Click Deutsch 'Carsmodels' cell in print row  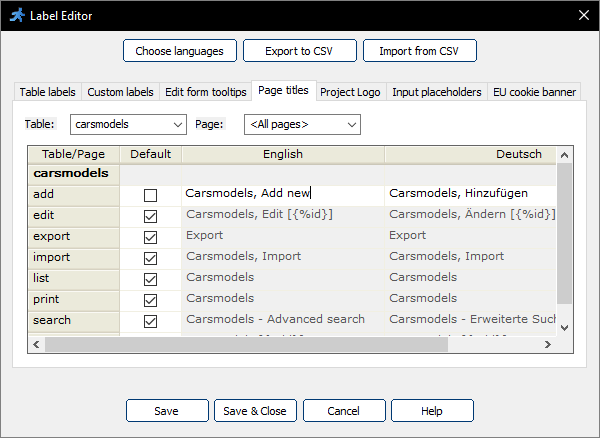[470, 301]
